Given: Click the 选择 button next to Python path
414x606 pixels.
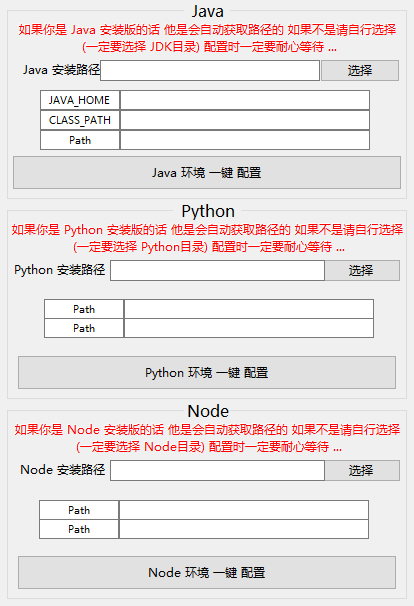Looking at the screenshot, I should click(362, 270).
